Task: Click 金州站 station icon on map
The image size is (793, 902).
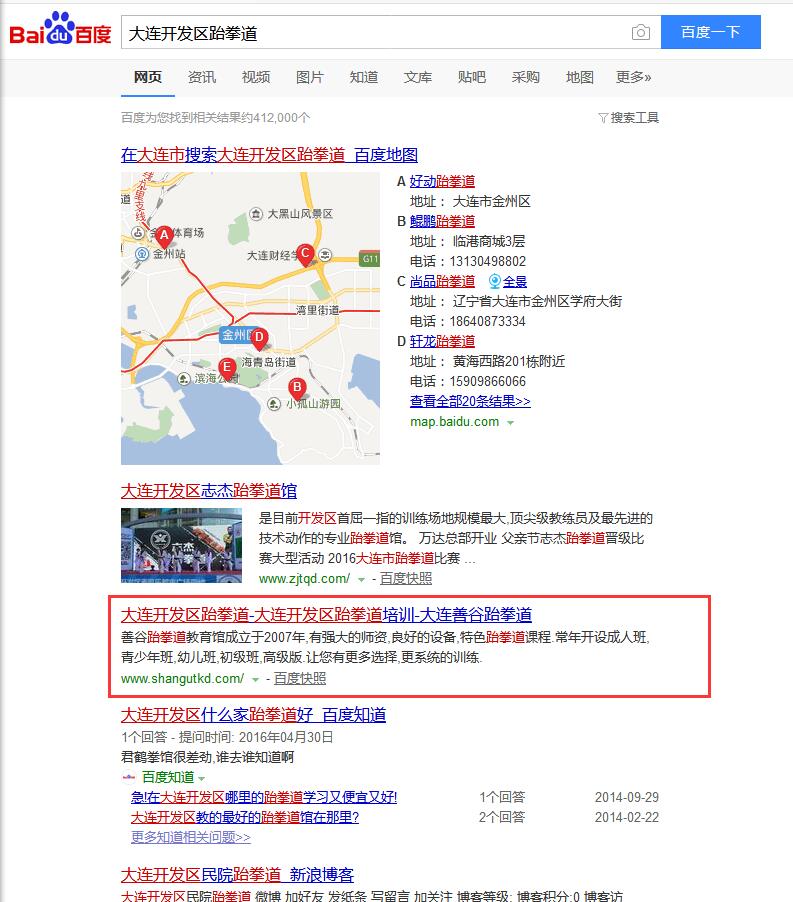Action: [141, 254]
